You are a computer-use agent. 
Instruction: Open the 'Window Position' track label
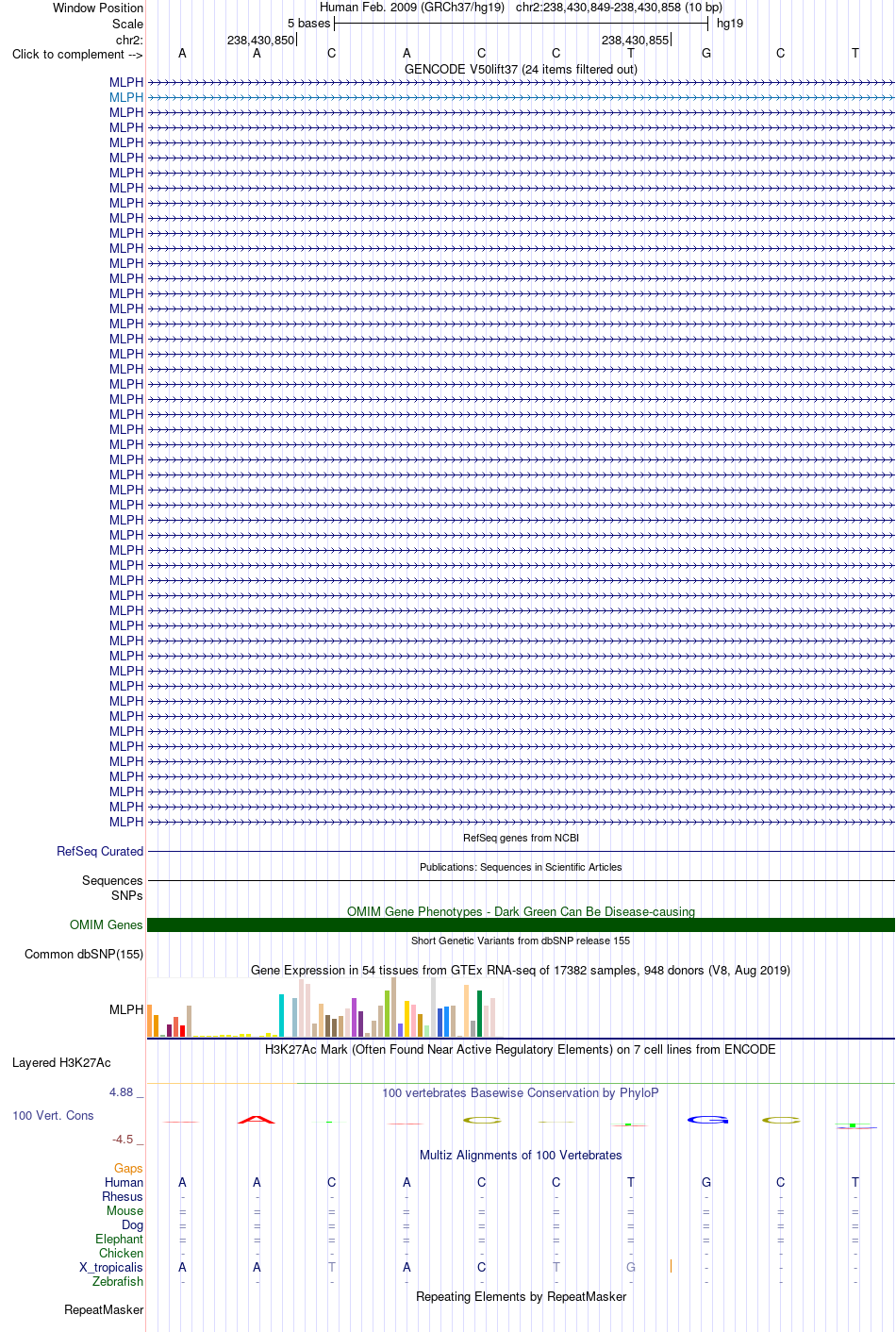pos(98,8)
